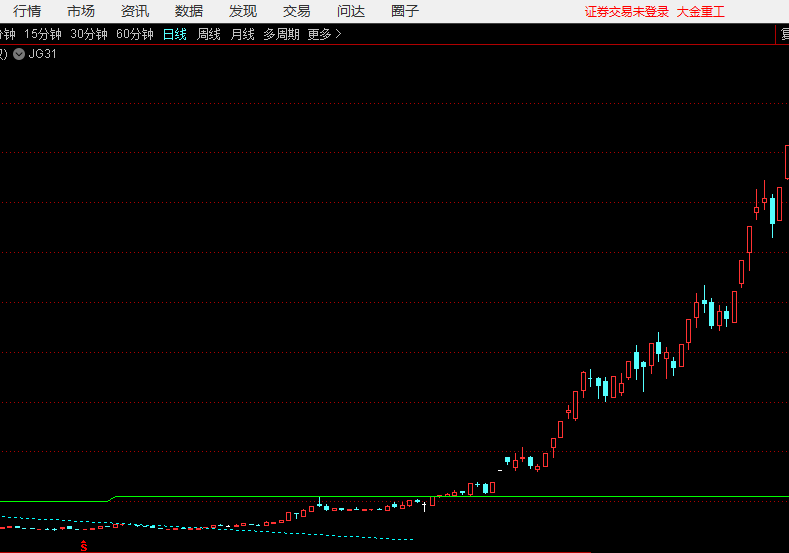Open dropdown arrow beside JG31
Image resolution: width=789 pixels, height=553 pixels.
pyautogui.click(x=19, y=54)
